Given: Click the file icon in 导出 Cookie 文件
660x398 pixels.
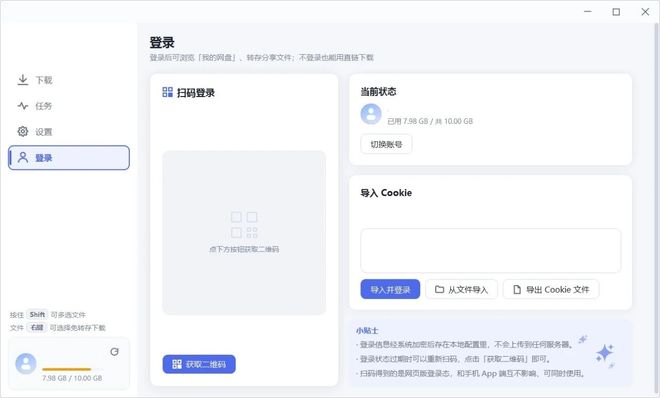Looking at the screenshot, I should point(517,289).
